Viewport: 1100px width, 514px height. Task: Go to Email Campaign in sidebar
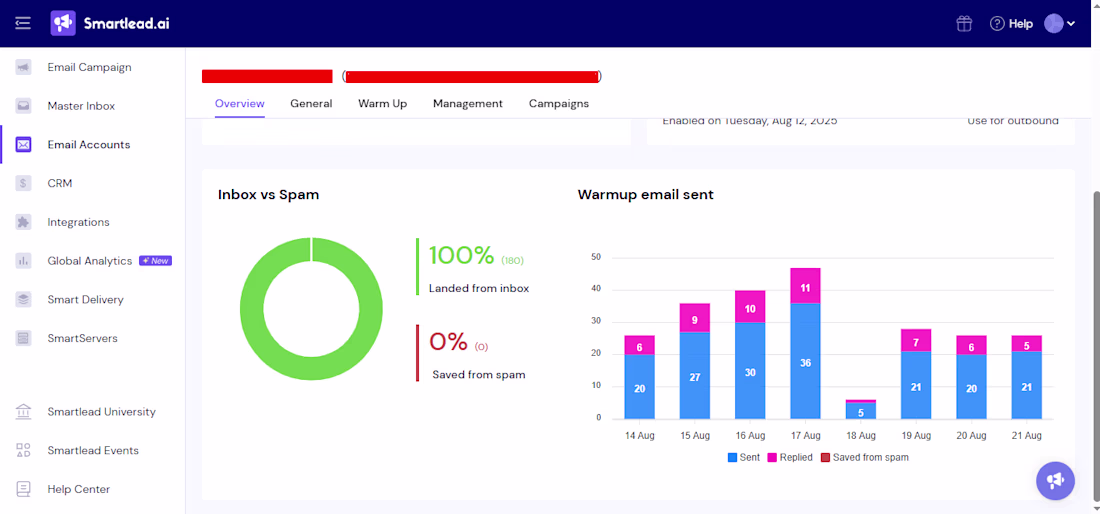89,67
